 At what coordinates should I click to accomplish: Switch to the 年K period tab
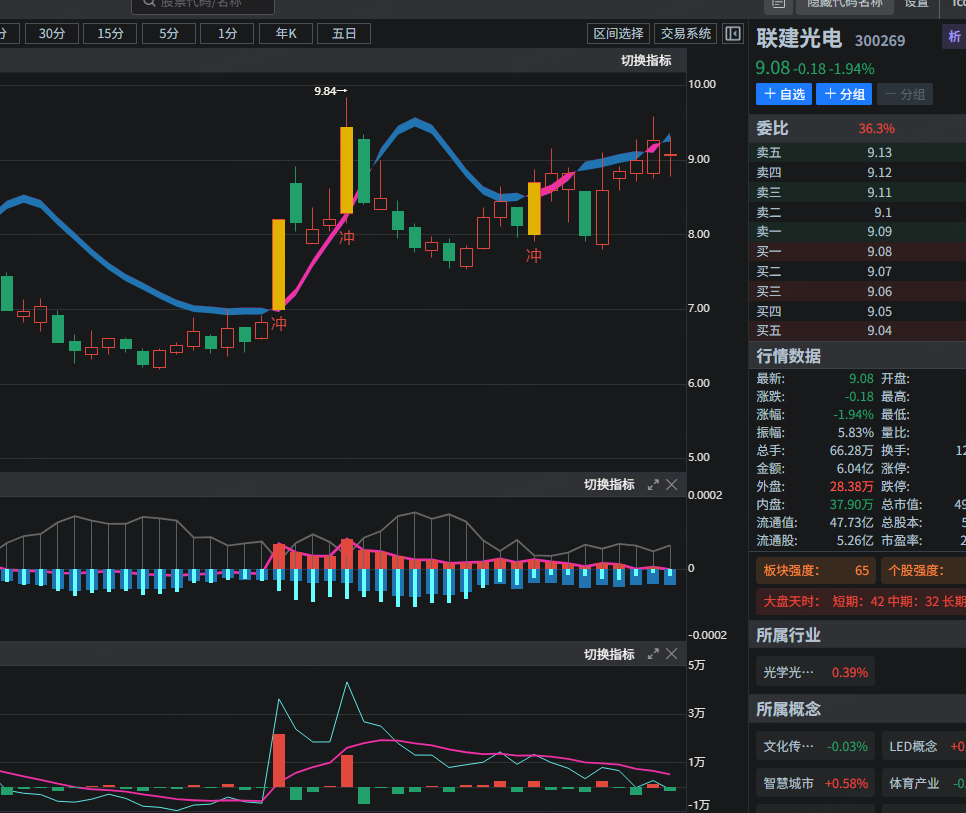[x=285, y=34]
